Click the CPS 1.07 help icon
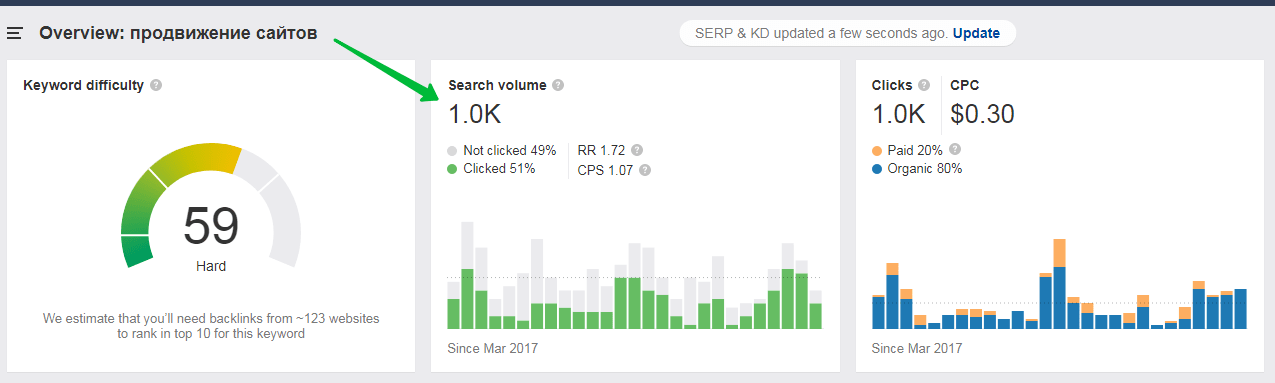This screenshot has height=383, width=1275. 645,170
